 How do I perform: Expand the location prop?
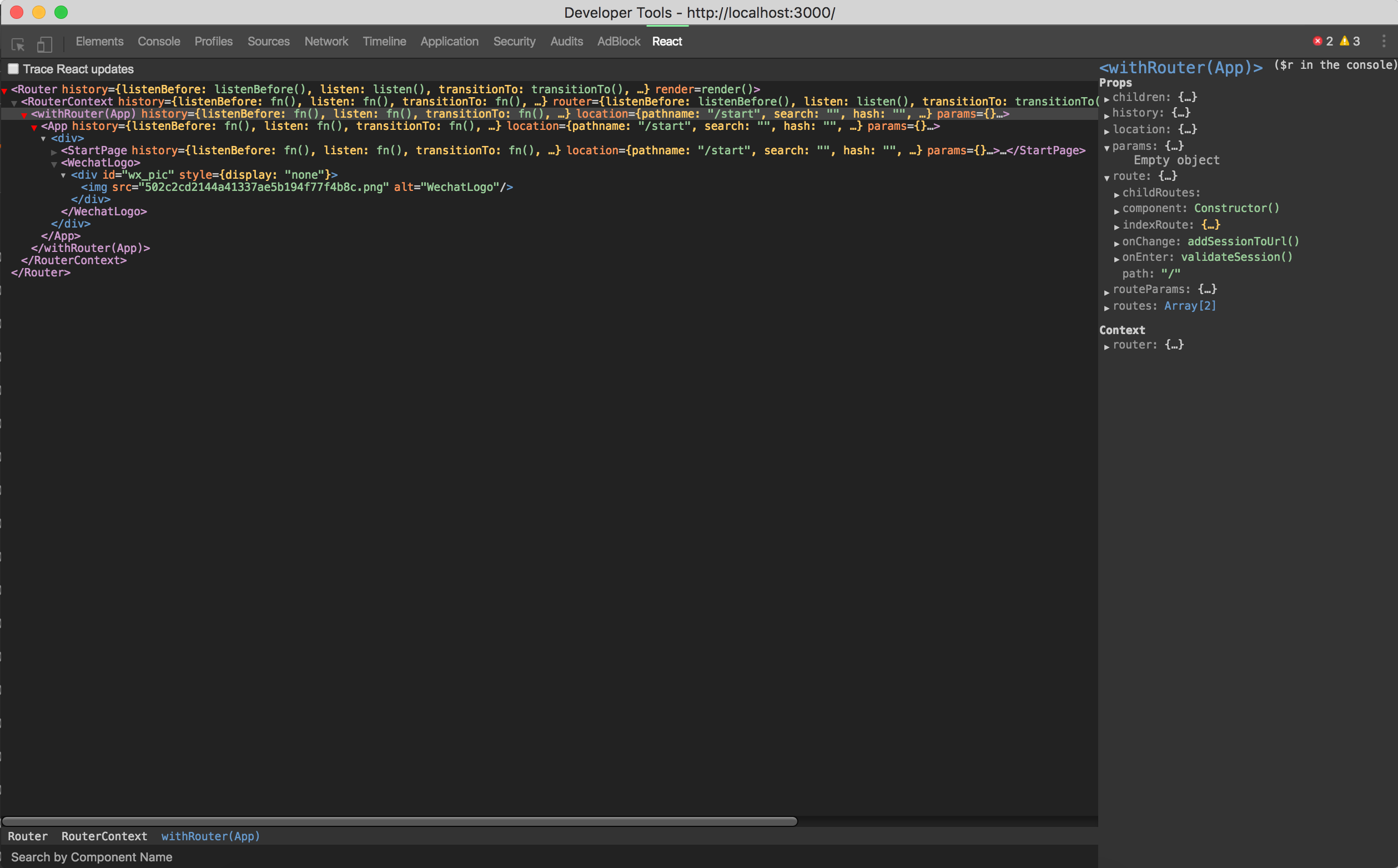coord(1107,132)
